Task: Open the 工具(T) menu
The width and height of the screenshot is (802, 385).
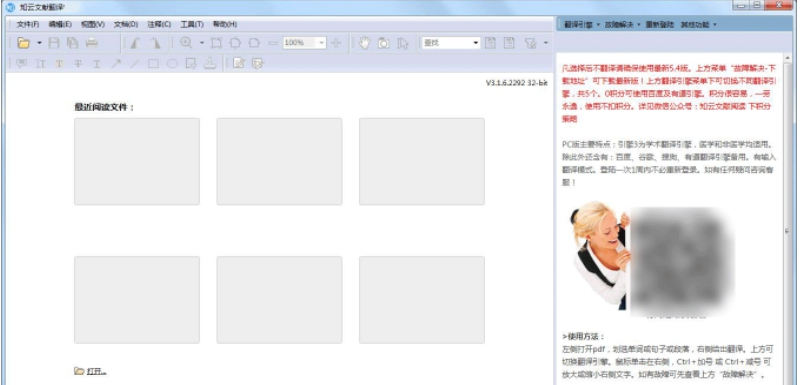Action: pos(192,24)
